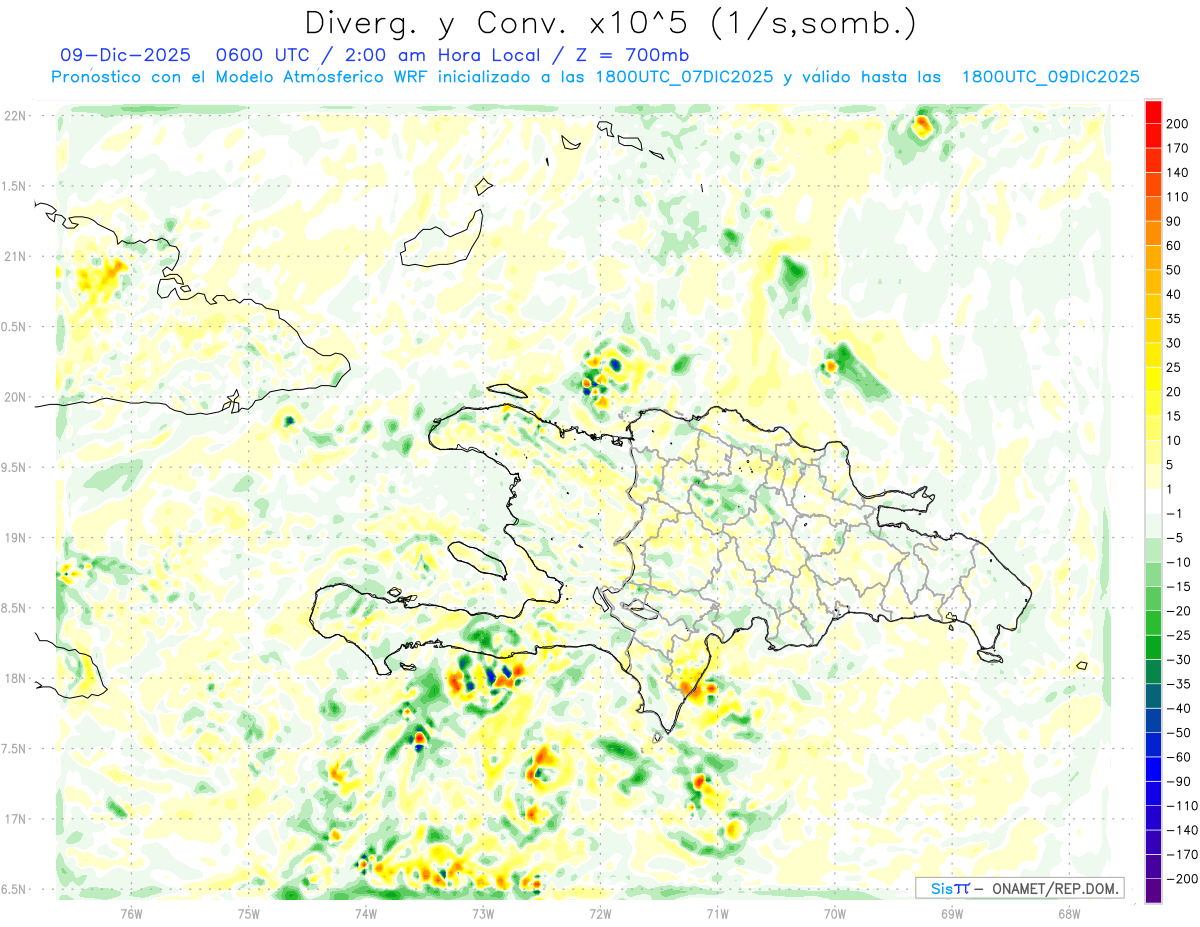Click the '76W' longitude label
This screenshot has width=1200, height=927.
[131, 913]
